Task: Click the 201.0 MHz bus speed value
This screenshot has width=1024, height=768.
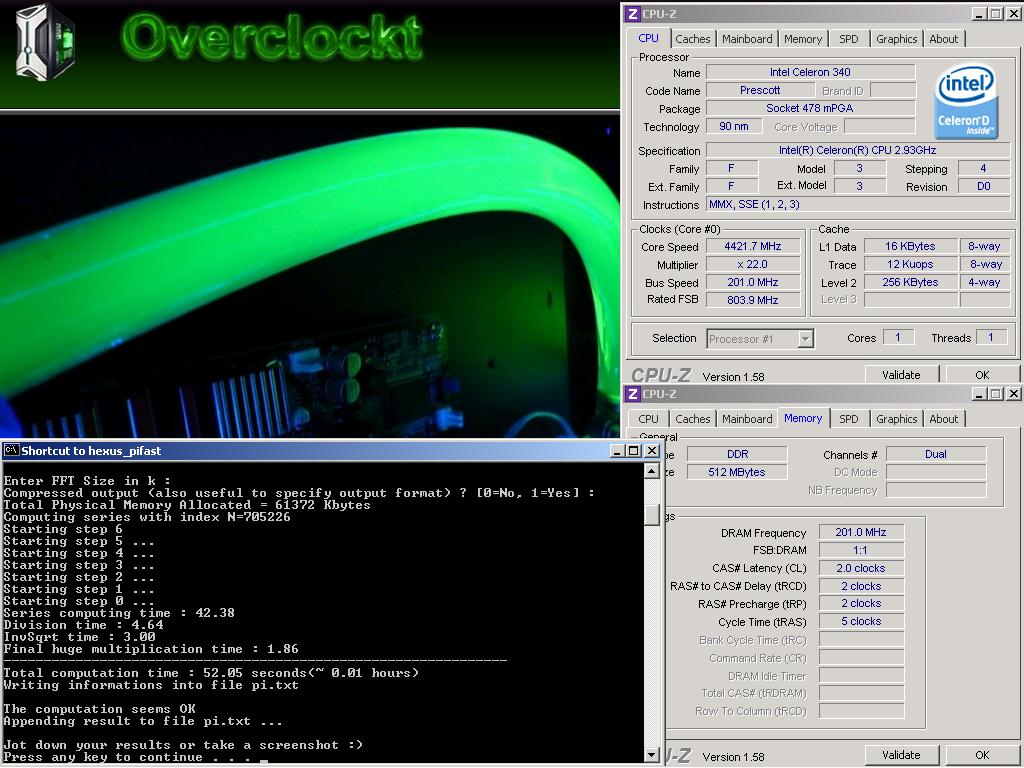Action: click(x=753, y=282)
